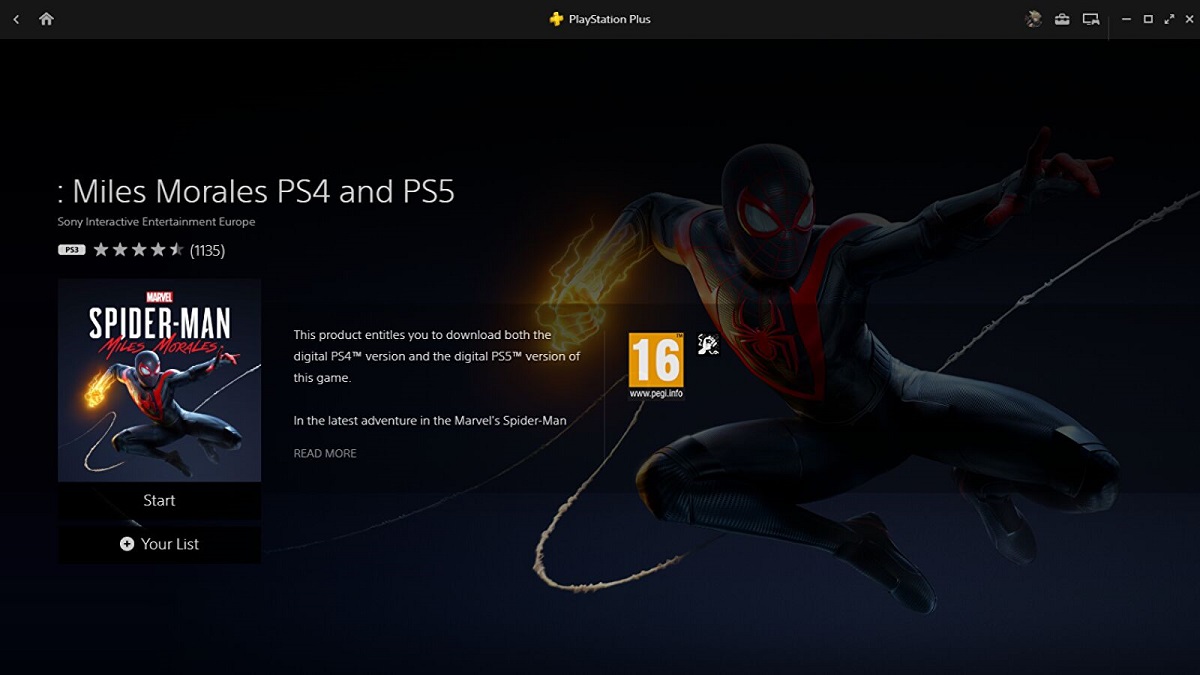Click the Spider-Man Miles Morales cover art
The image size is (1200, 675).
[159, 380]
